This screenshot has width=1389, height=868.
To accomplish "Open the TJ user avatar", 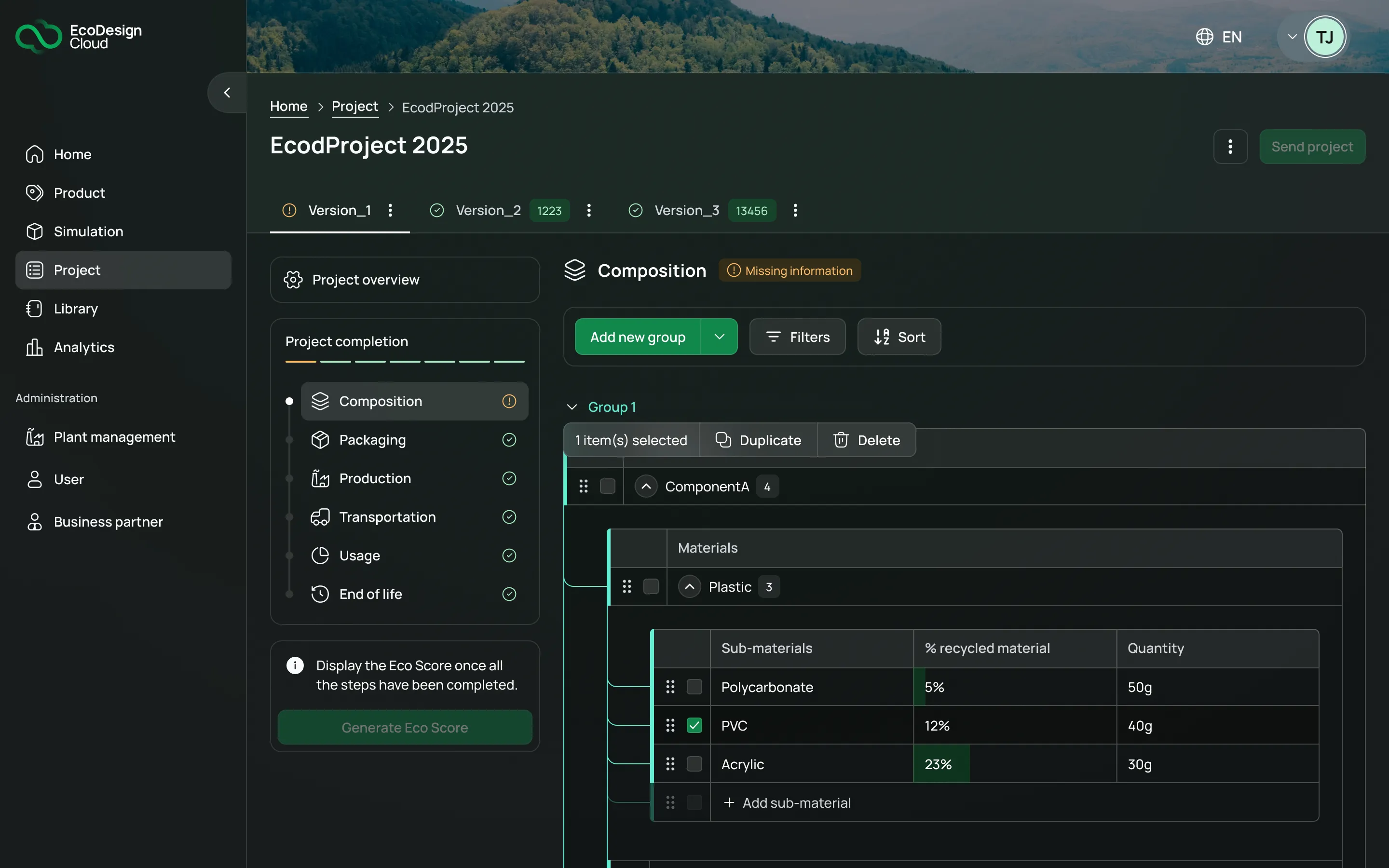I will pyautogui.click(x=1325, y=37).
